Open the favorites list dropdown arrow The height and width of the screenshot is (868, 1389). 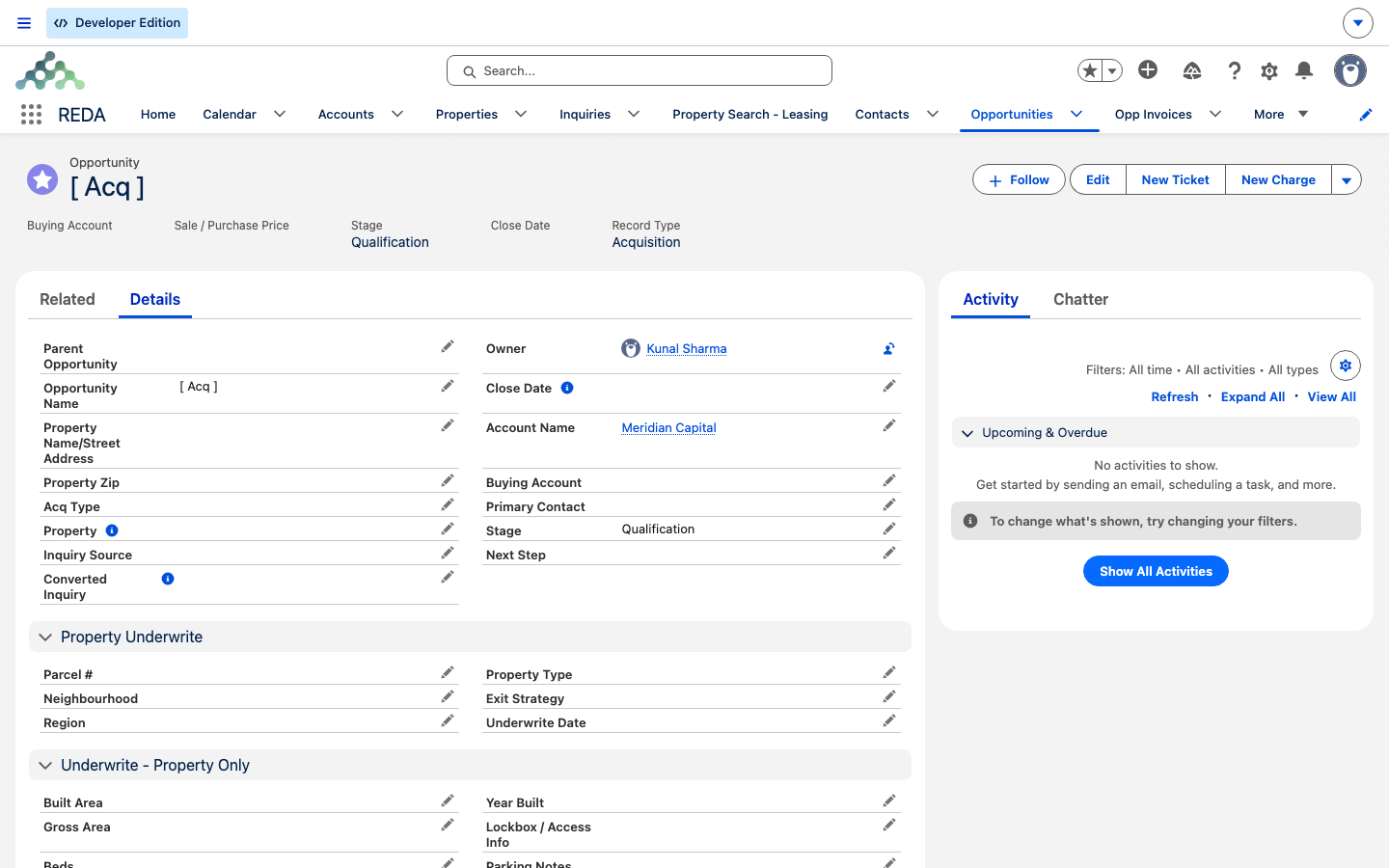pyautogui.click(x=1112, y=70)
